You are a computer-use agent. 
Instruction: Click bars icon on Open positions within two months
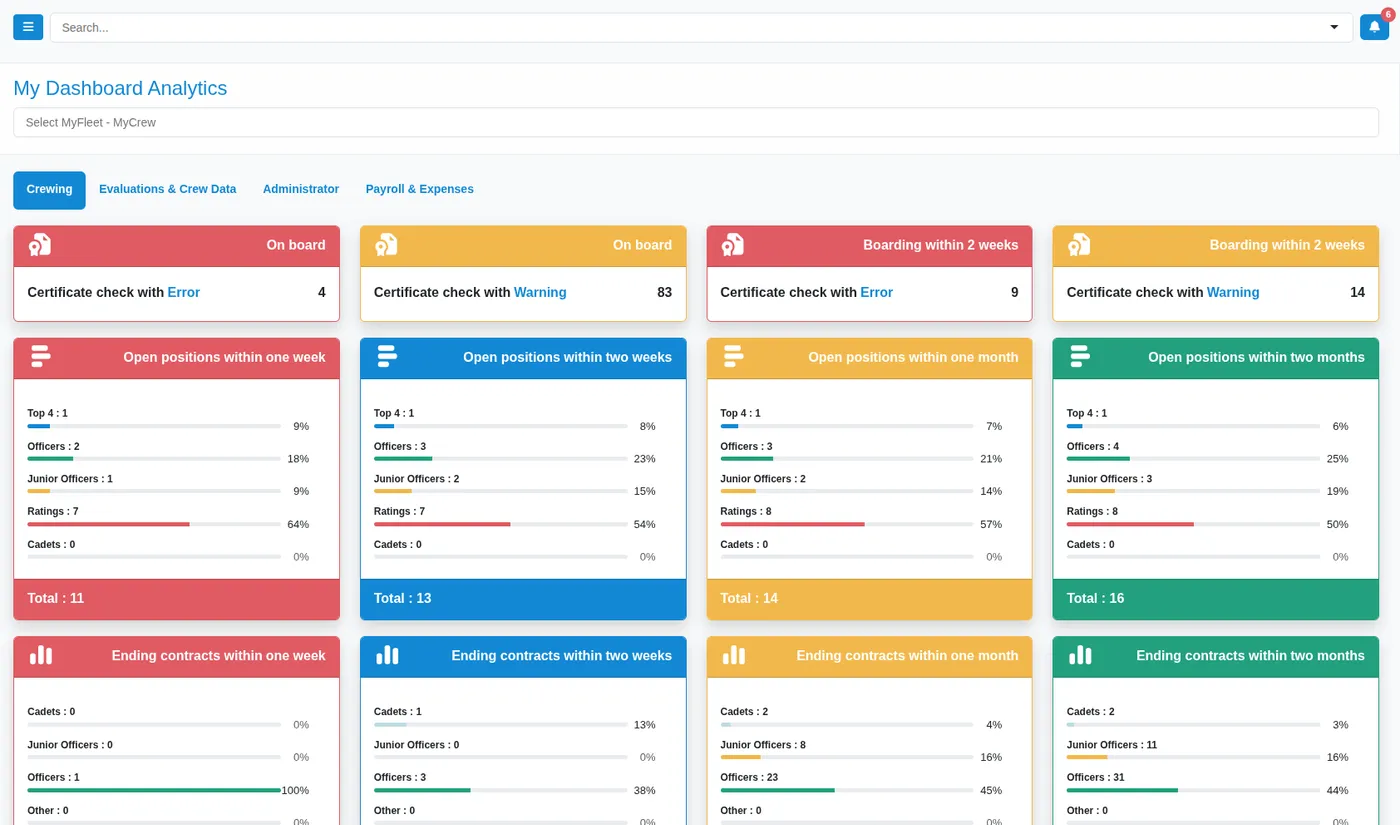1079,356
